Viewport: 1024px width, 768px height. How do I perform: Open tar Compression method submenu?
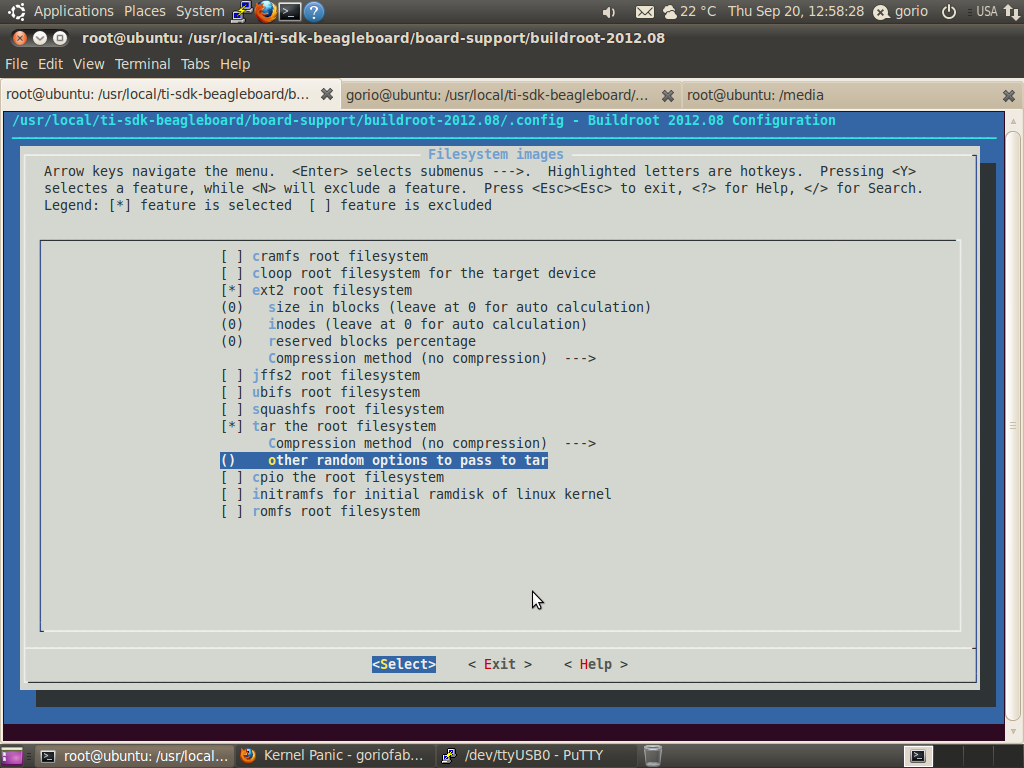pos(432,443)
